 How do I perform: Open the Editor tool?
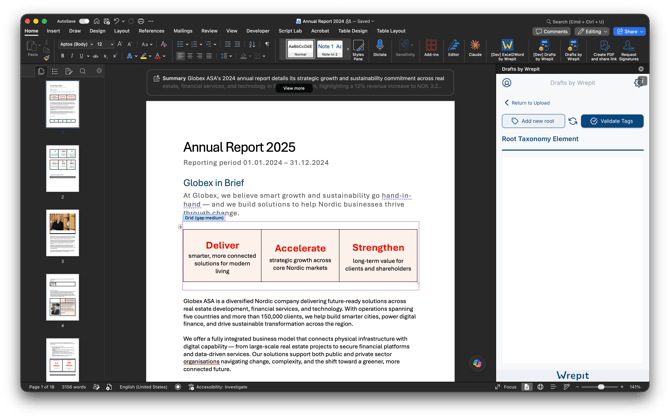[x=453, y=48]
